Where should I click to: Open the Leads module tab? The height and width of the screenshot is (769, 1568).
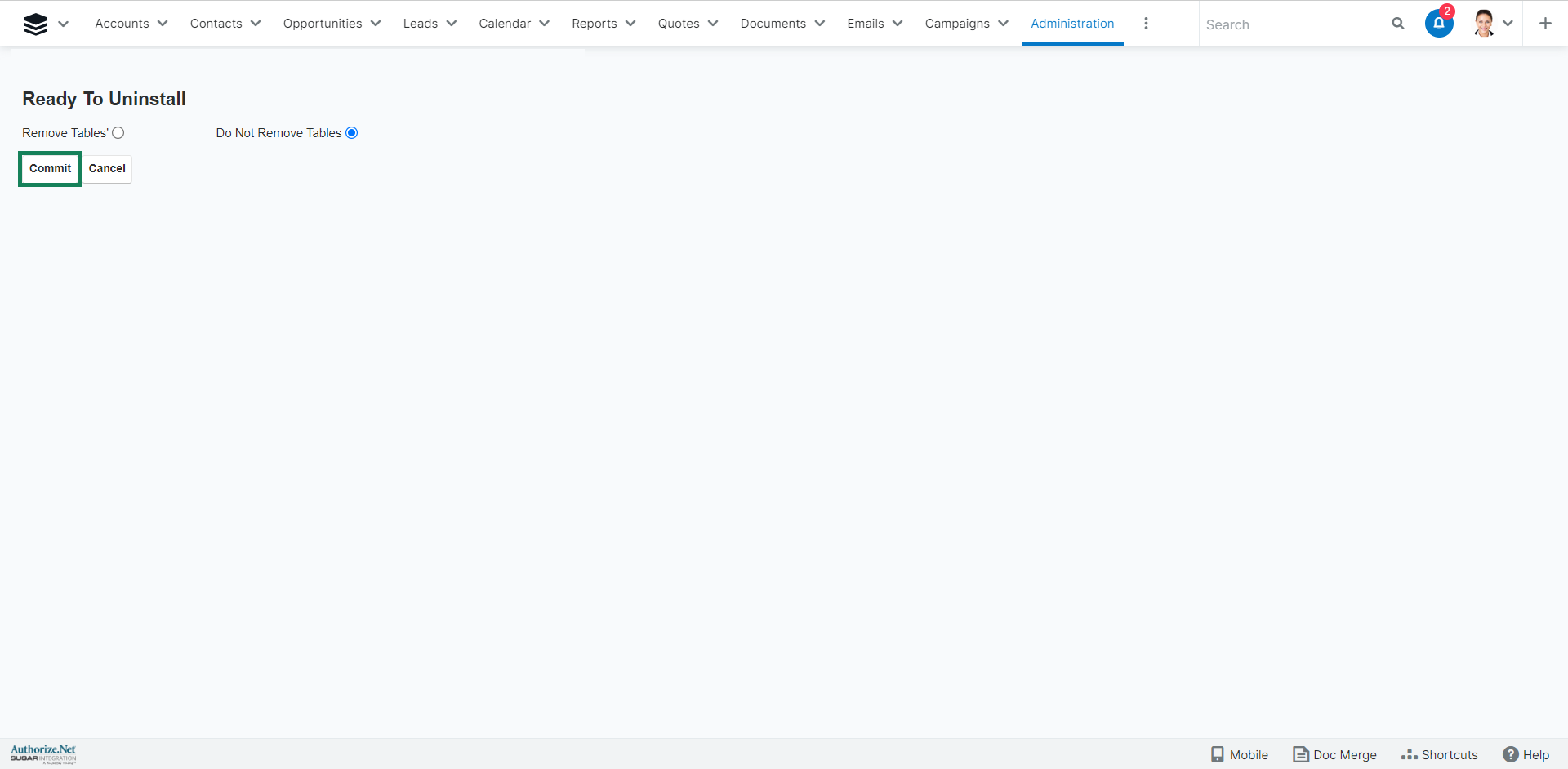420,24
